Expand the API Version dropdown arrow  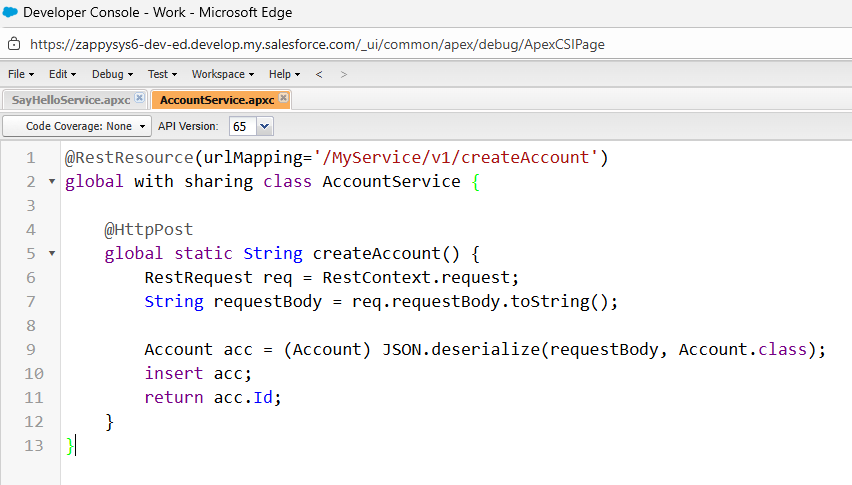tap(264, 126)
